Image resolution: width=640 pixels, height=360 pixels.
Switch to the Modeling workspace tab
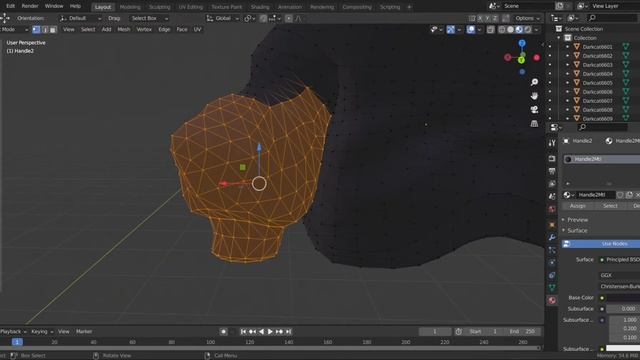point(130,7)
